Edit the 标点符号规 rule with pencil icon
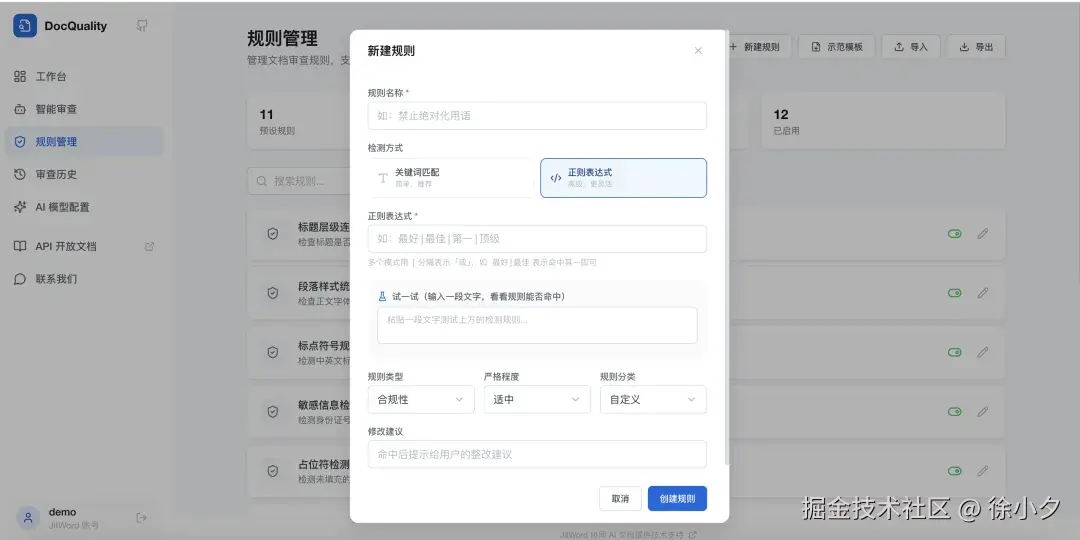This screenshot has height=540, width=1080. pyautogui.click(x=983, y=352)
